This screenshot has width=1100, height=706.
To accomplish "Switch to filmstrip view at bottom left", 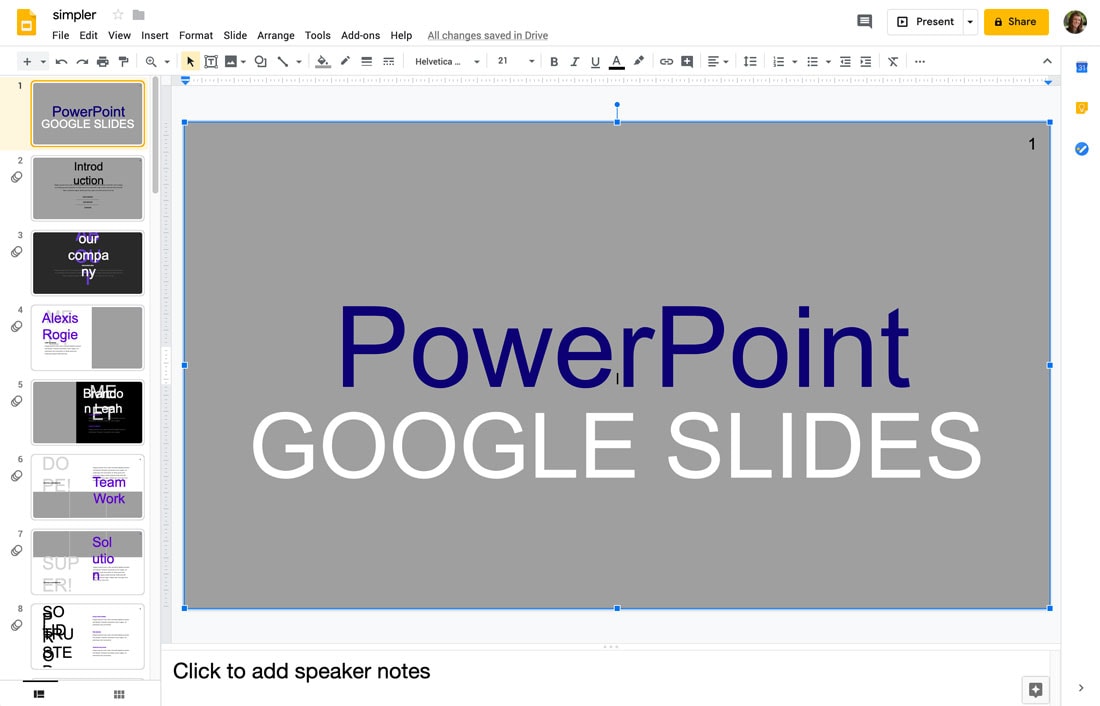I will coord(39,694).
